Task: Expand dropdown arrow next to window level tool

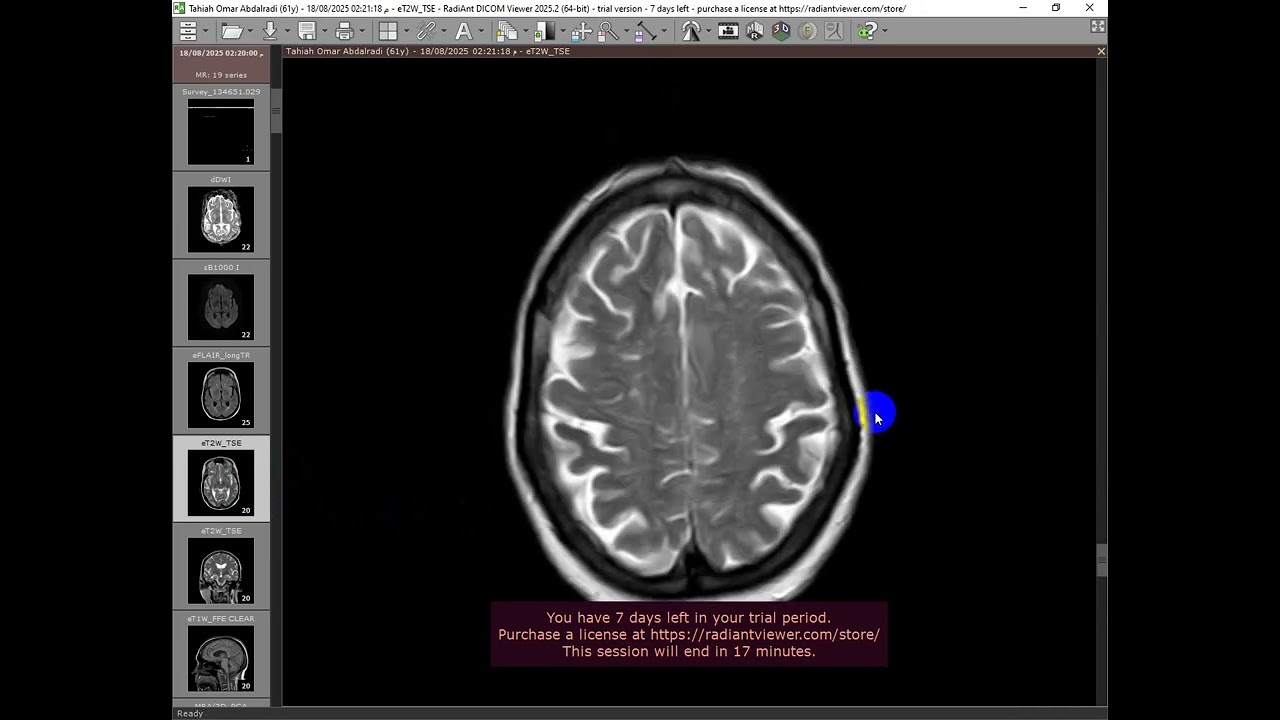Action: [563, 31]
